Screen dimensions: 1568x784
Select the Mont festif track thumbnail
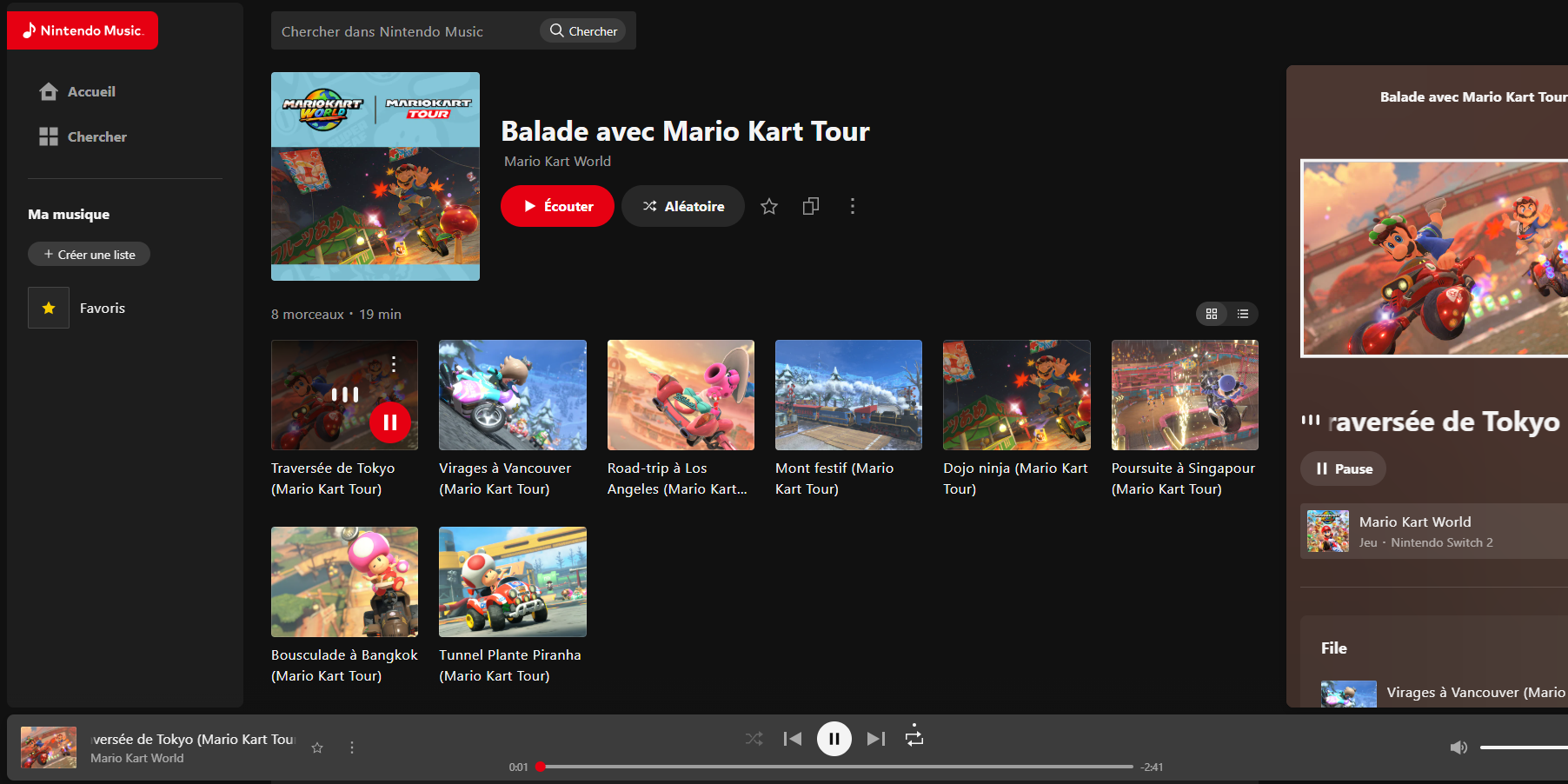coord(848,395)
